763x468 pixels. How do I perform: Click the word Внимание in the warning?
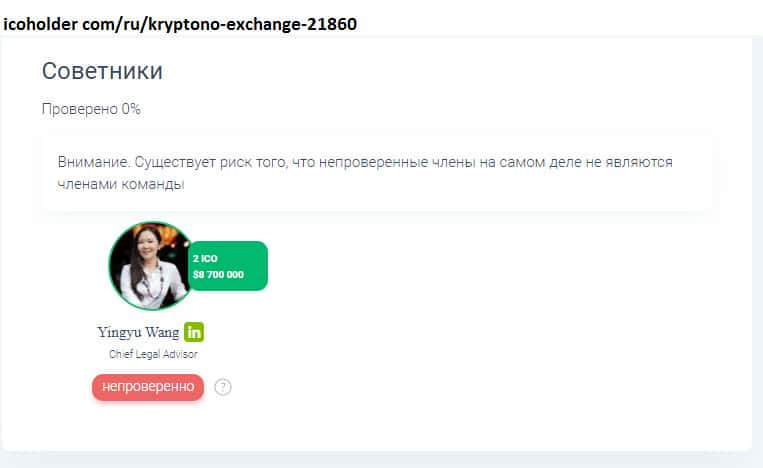(93, 162)
